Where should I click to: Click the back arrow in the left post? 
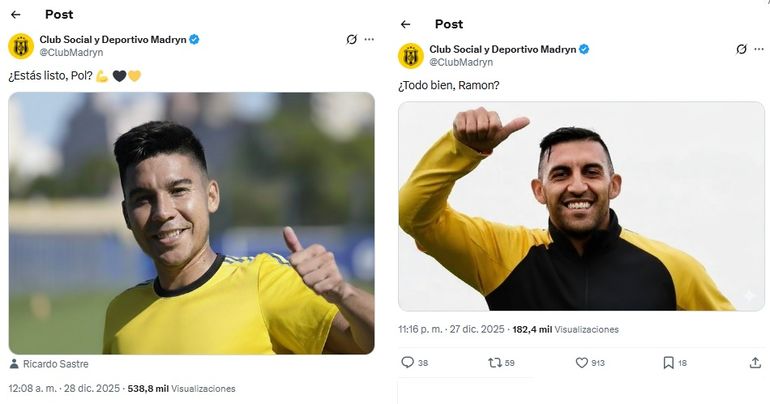click(x=15, y=15)
